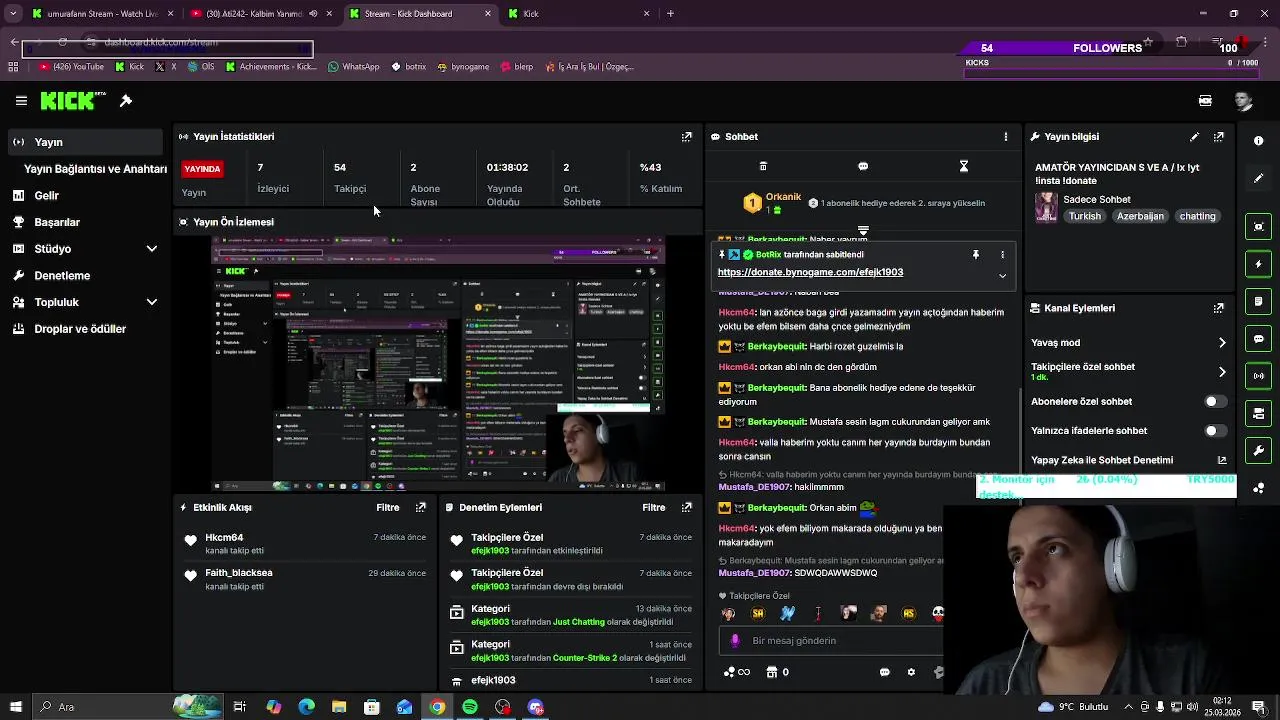
Task: Unpin the BotRix pinned message
Action: click(x=976, y=255)
